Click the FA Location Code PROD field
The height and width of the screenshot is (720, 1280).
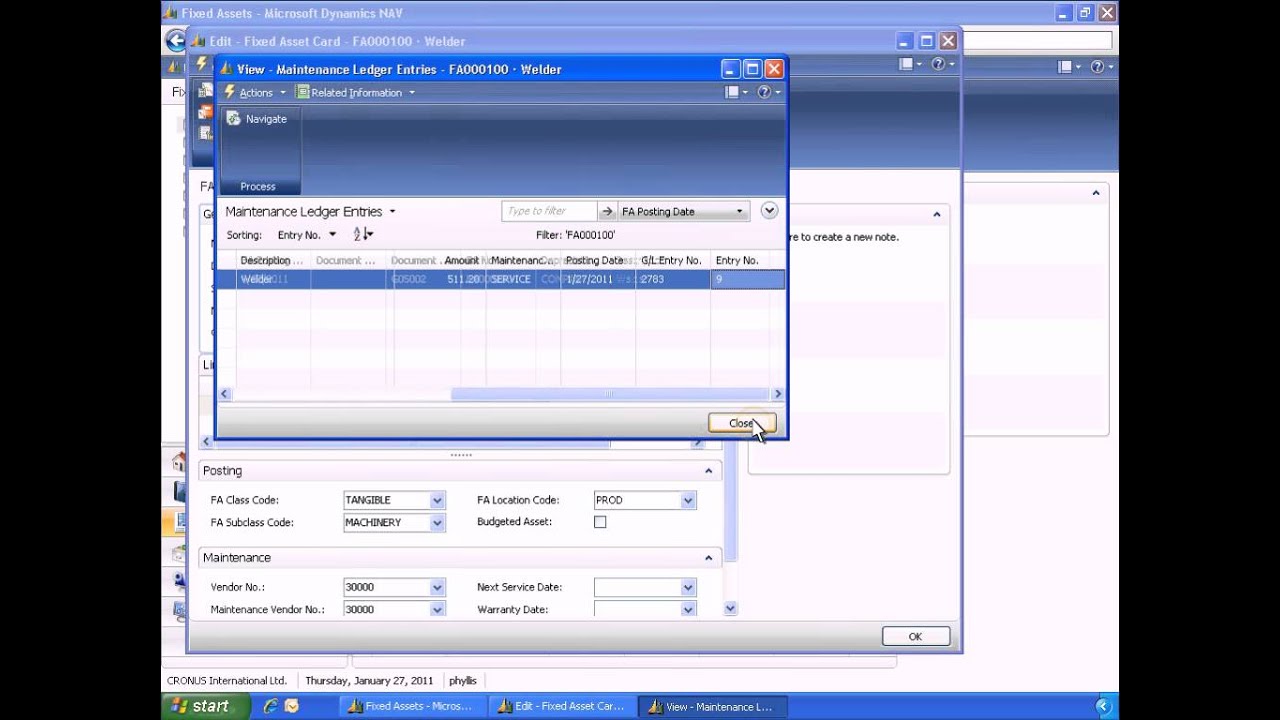click(637, 500)
